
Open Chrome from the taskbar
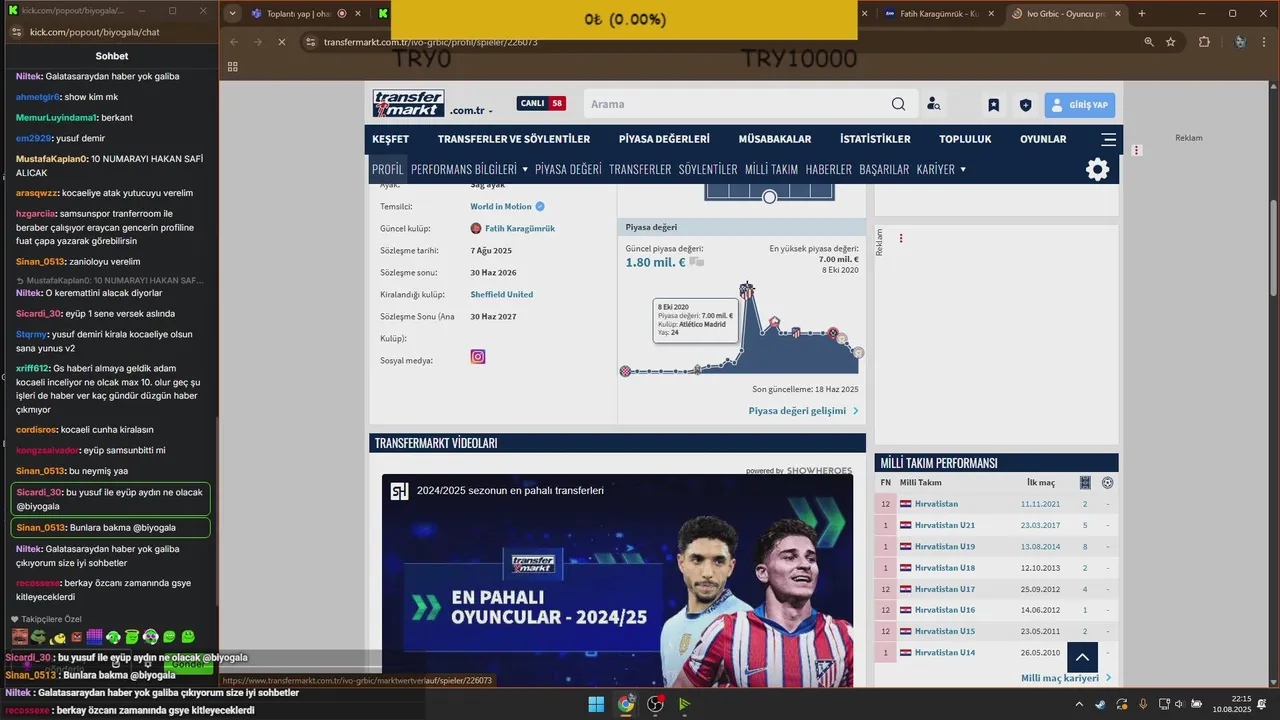(626, 704)
